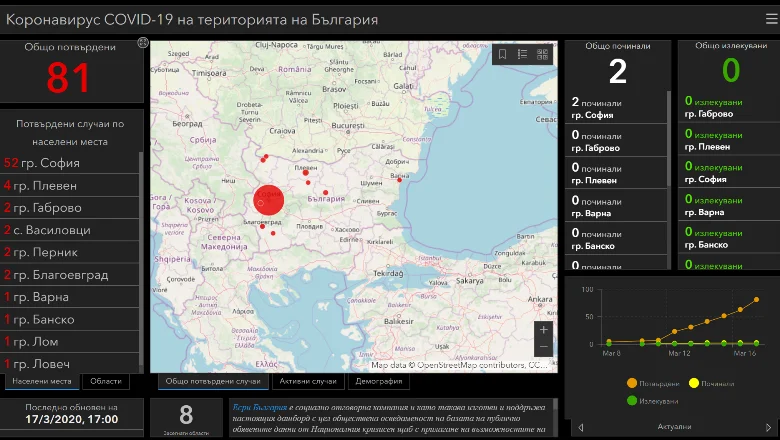Zoom in on the map with plus
The width and height of the screenshot is (780, 440).
tap(543, 330)
